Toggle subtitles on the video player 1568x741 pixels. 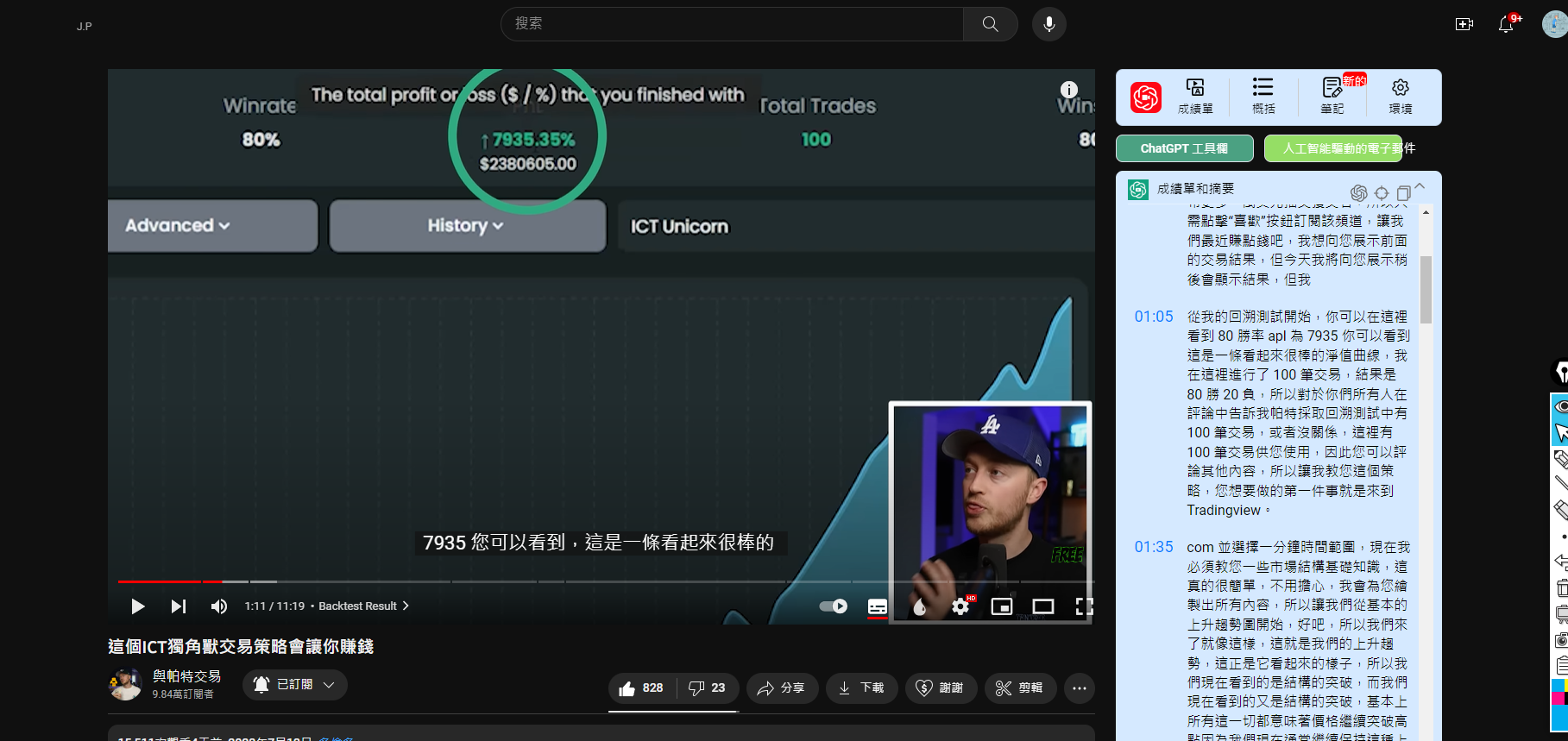(x=878, y=606)
